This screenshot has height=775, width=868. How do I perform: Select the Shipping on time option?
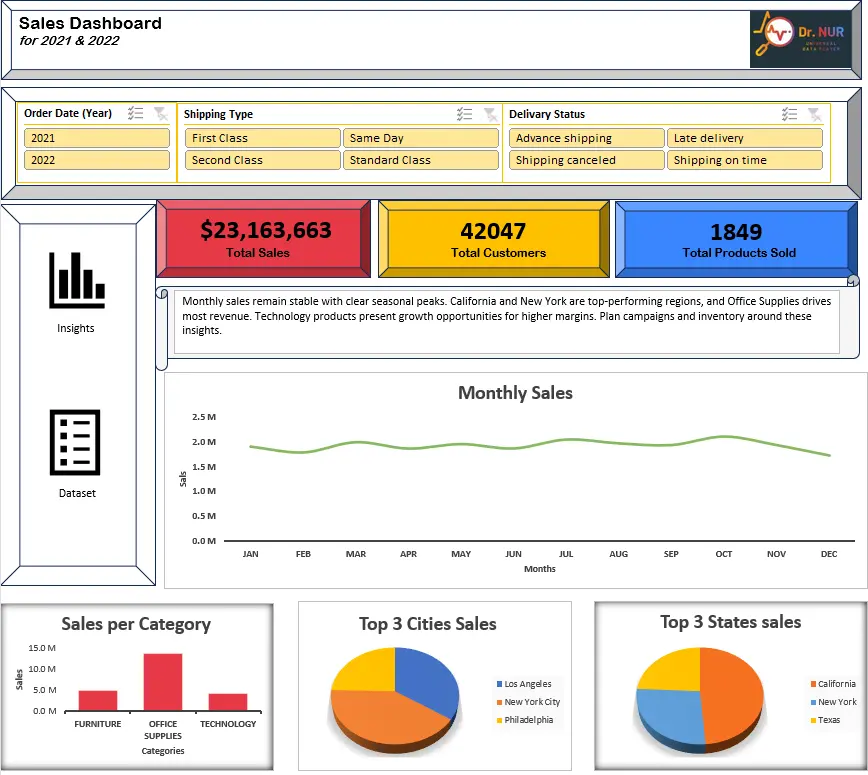(x=747, y=160)
